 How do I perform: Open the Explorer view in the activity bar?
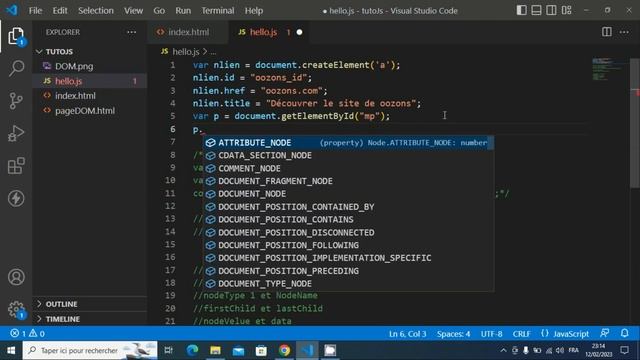click(x=16, y=36)
